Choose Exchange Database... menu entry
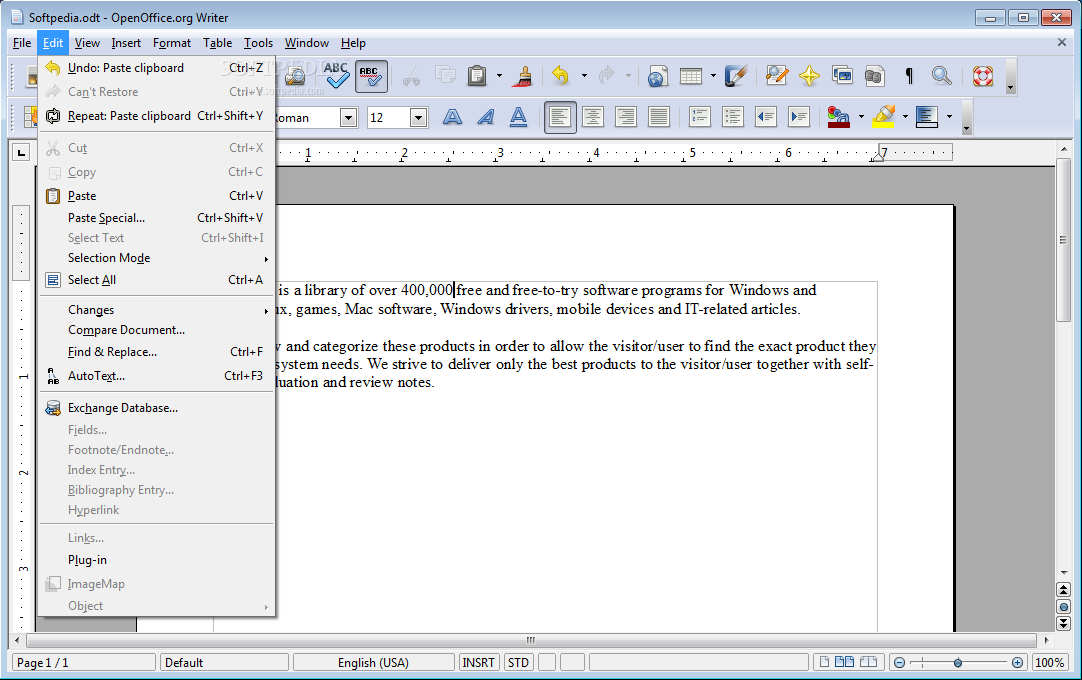The image size is (1082, 680). [157, 408]
